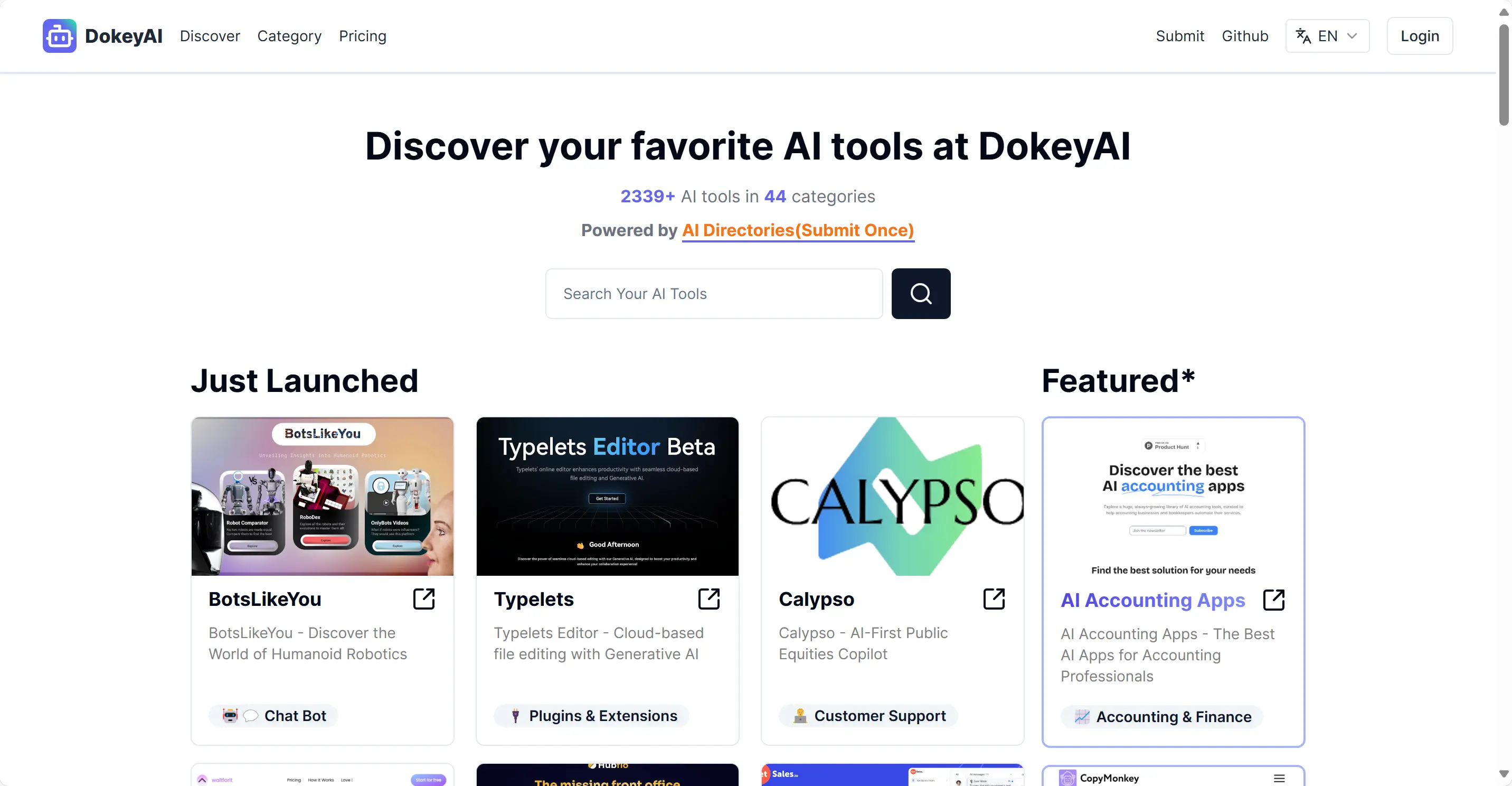Image resolution: width=1512 pixels, height=786 pixels.
Task: Click the plug icon in Plugins & Extensions tag
Action: pyautogui.click(x=515, y=716)
